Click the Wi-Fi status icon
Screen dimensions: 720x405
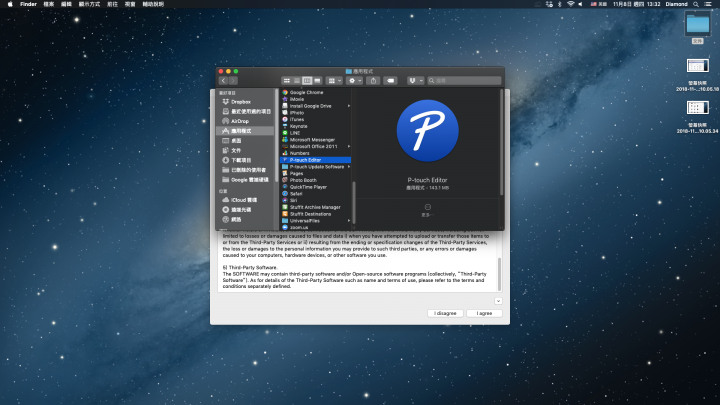pos(570,4)
